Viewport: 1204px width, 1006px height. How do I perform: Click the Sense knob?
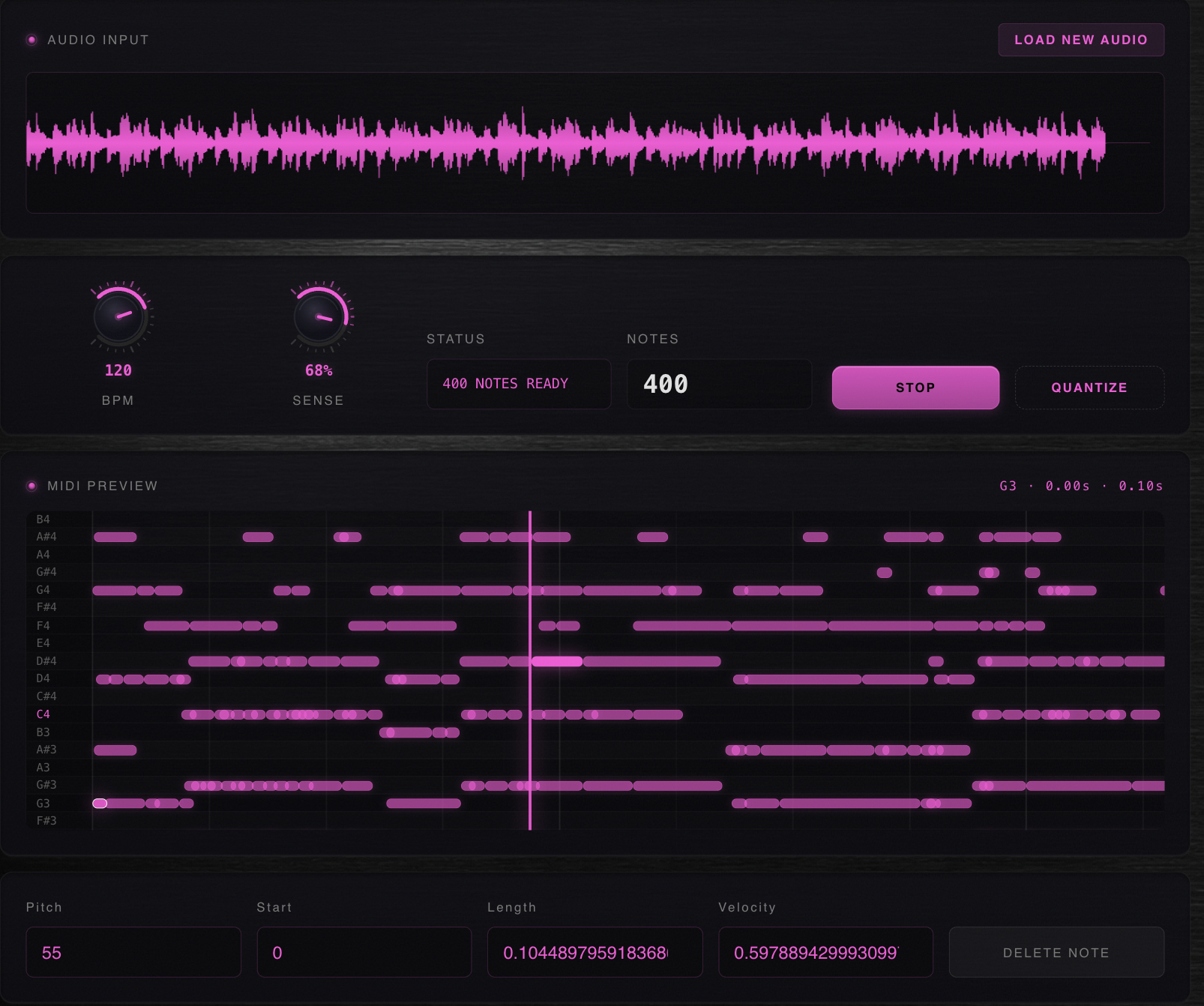click(319, 316)
